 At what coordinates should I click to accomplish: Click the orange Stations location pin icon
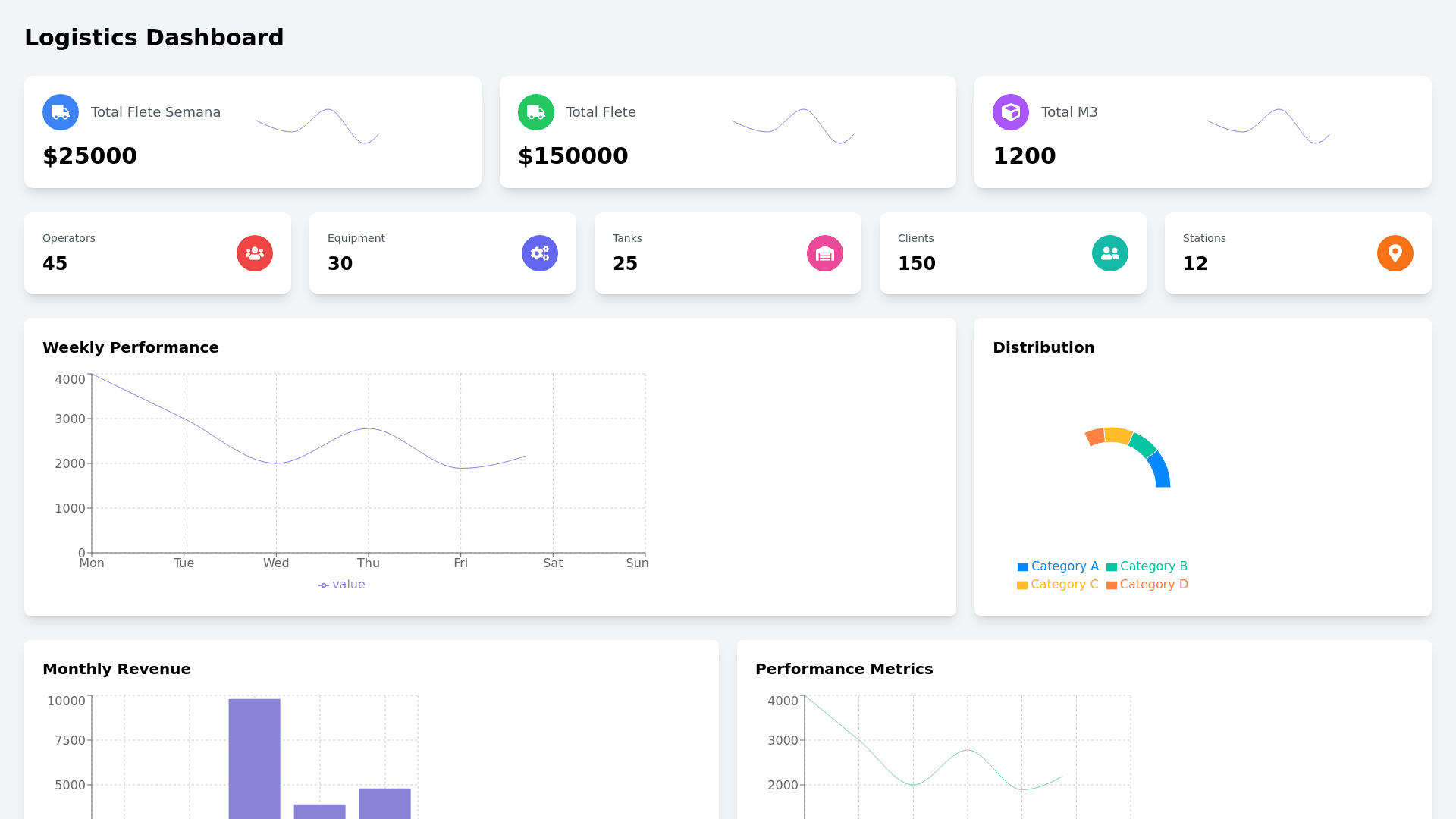(x=1395, y=253)
